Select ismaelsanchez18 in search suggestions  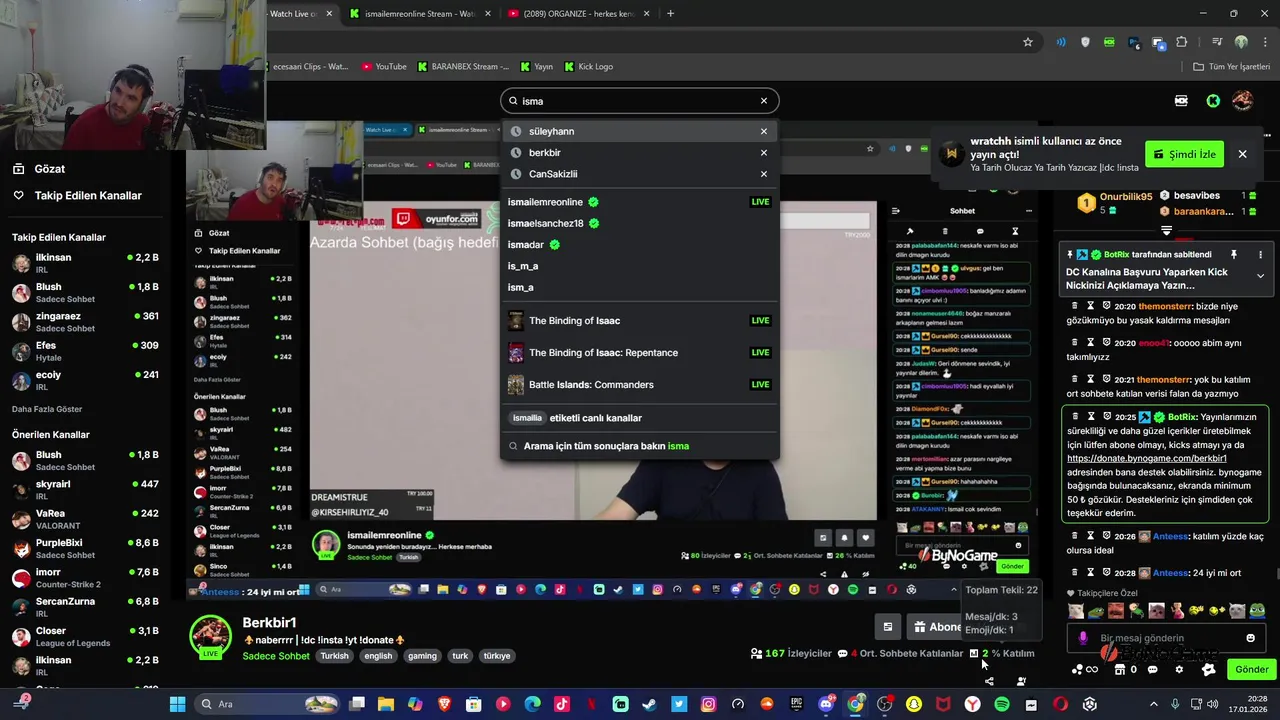pyautogui.click(x=639, y=223)
